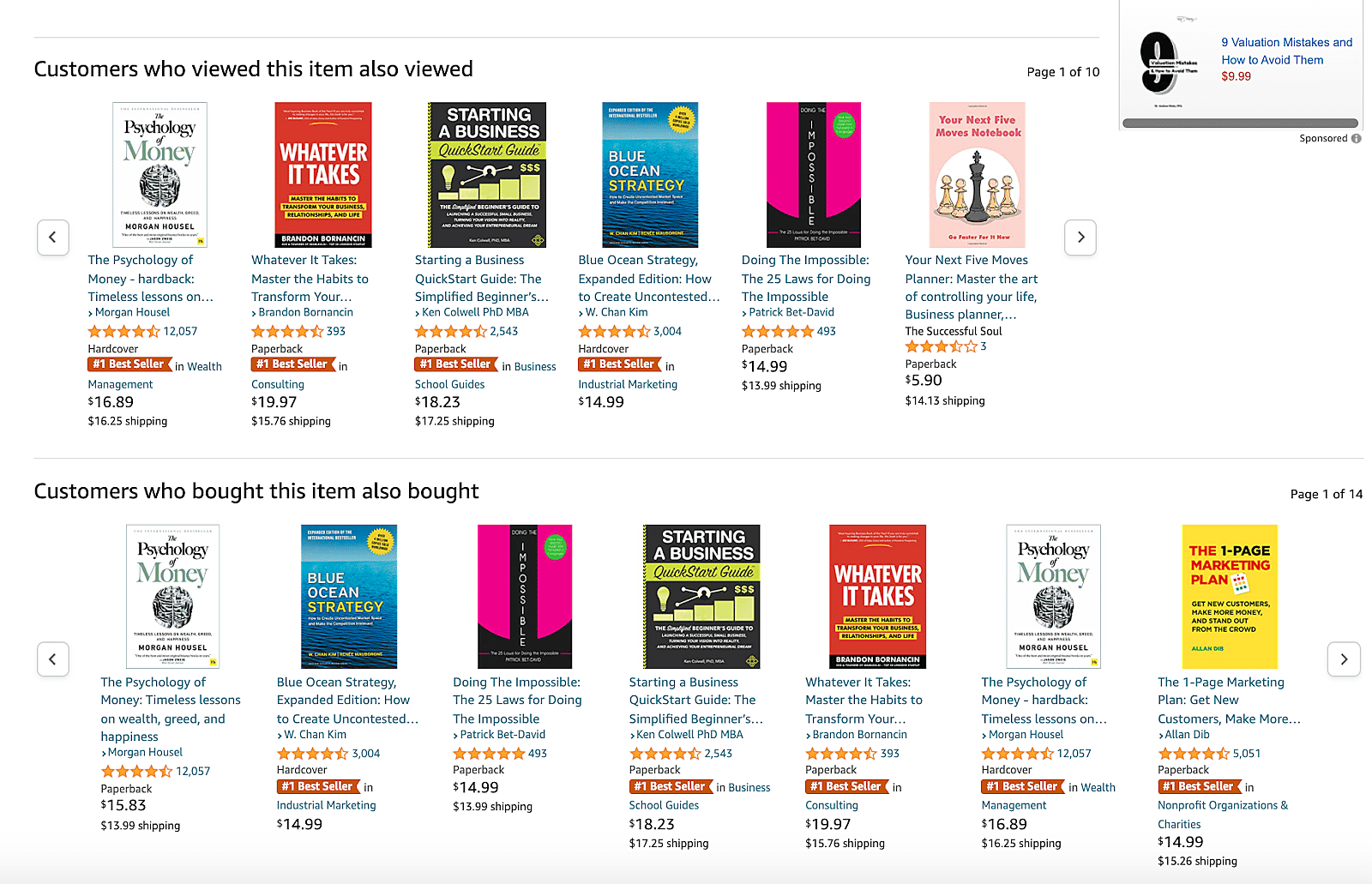Viewport: 1372px width, 884px height.
Task: Click star rating of The 1-Page Marketing Plan
Action: [1194, 754]
